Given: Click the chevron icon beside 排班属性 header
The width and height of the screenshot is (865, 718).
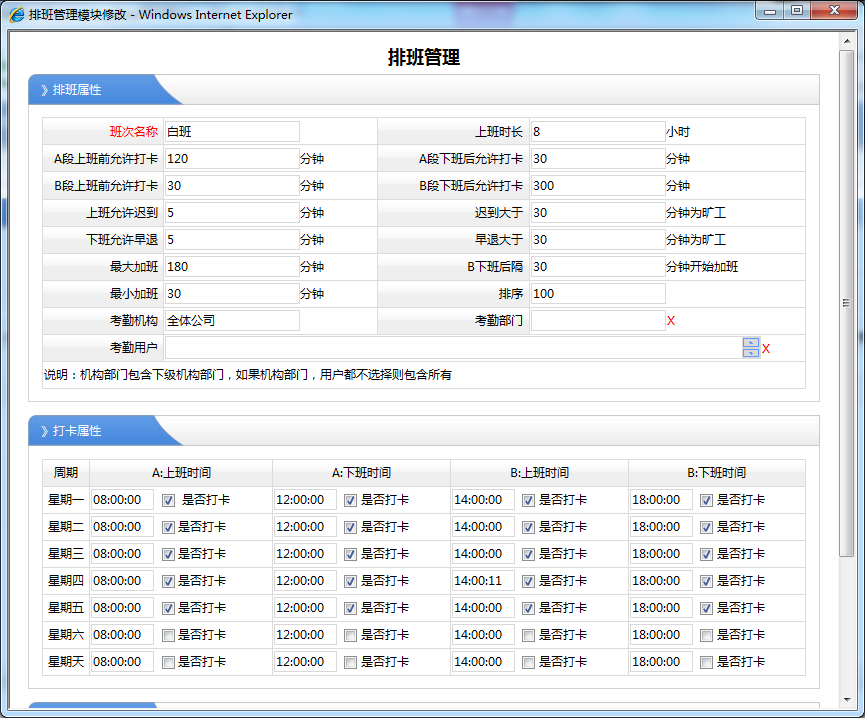Looking at the screenshot, I should point(44,90).
